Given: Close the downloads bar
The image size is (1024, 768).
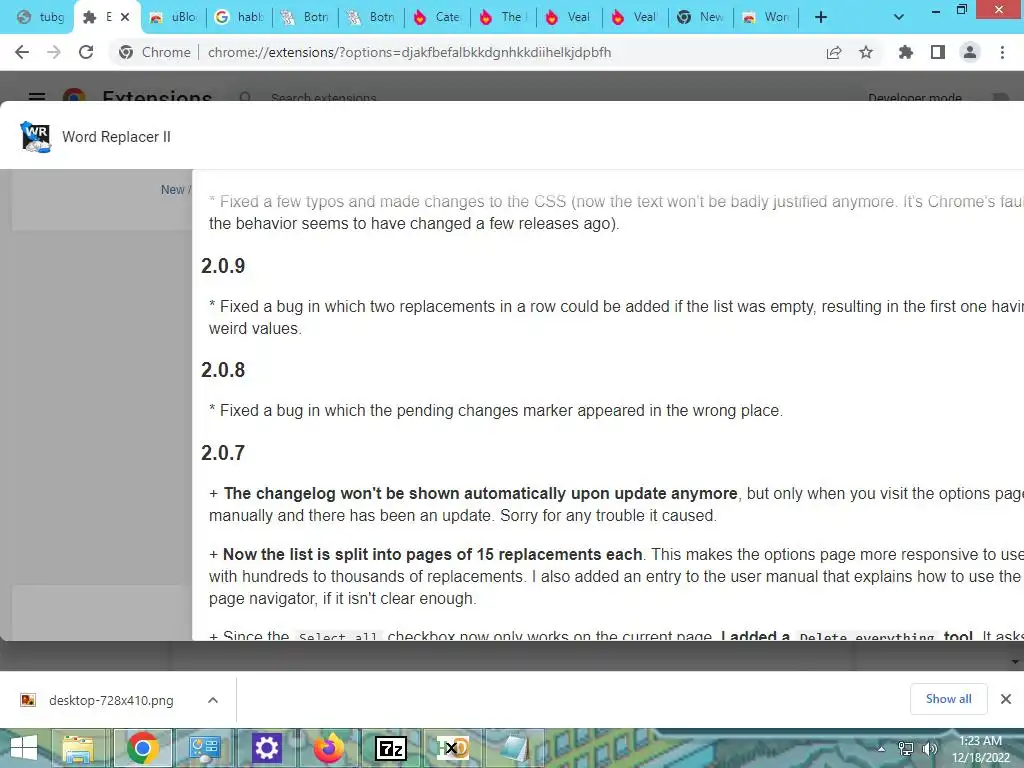Looking at the screenshot, I should point(1006,699).
